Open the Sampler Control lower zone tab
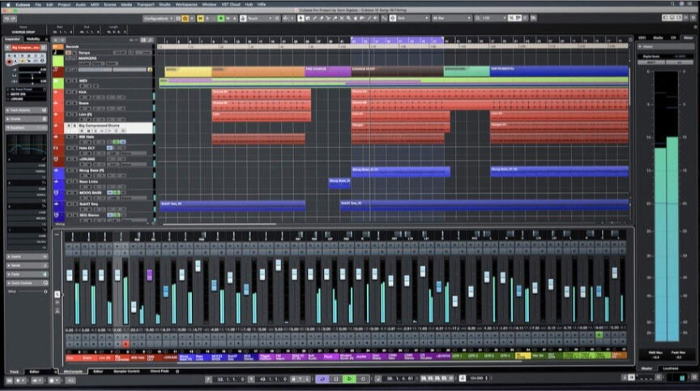Image resolution: width=700 pixels, height=391 pixels. click(126, 371)
